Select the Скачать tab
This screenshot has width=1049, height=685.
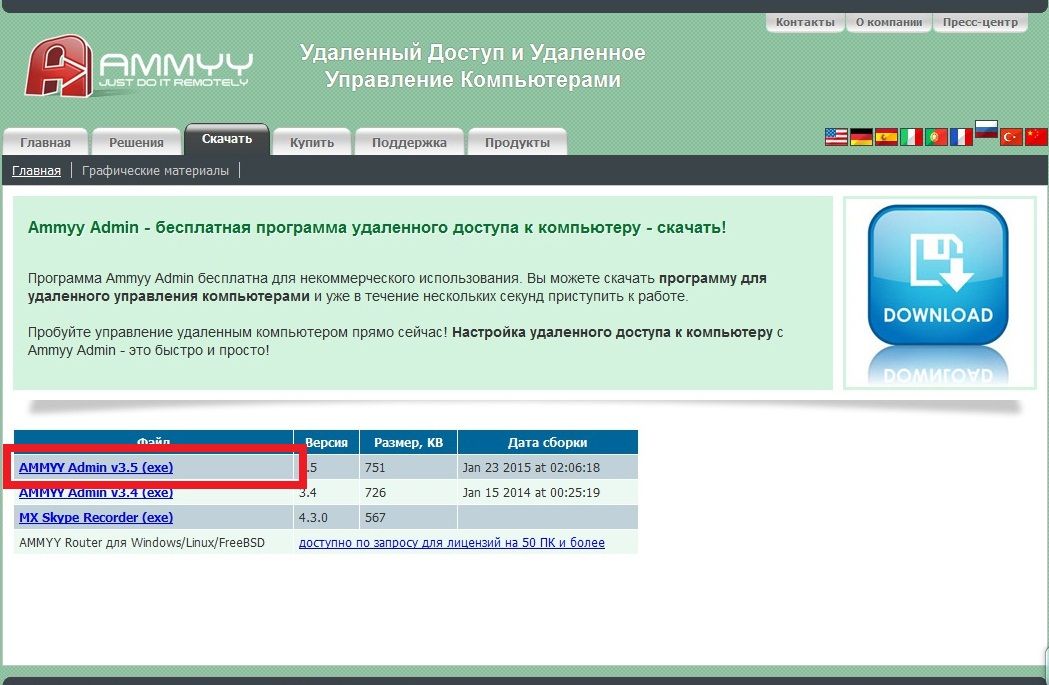[x=227, y=139]
